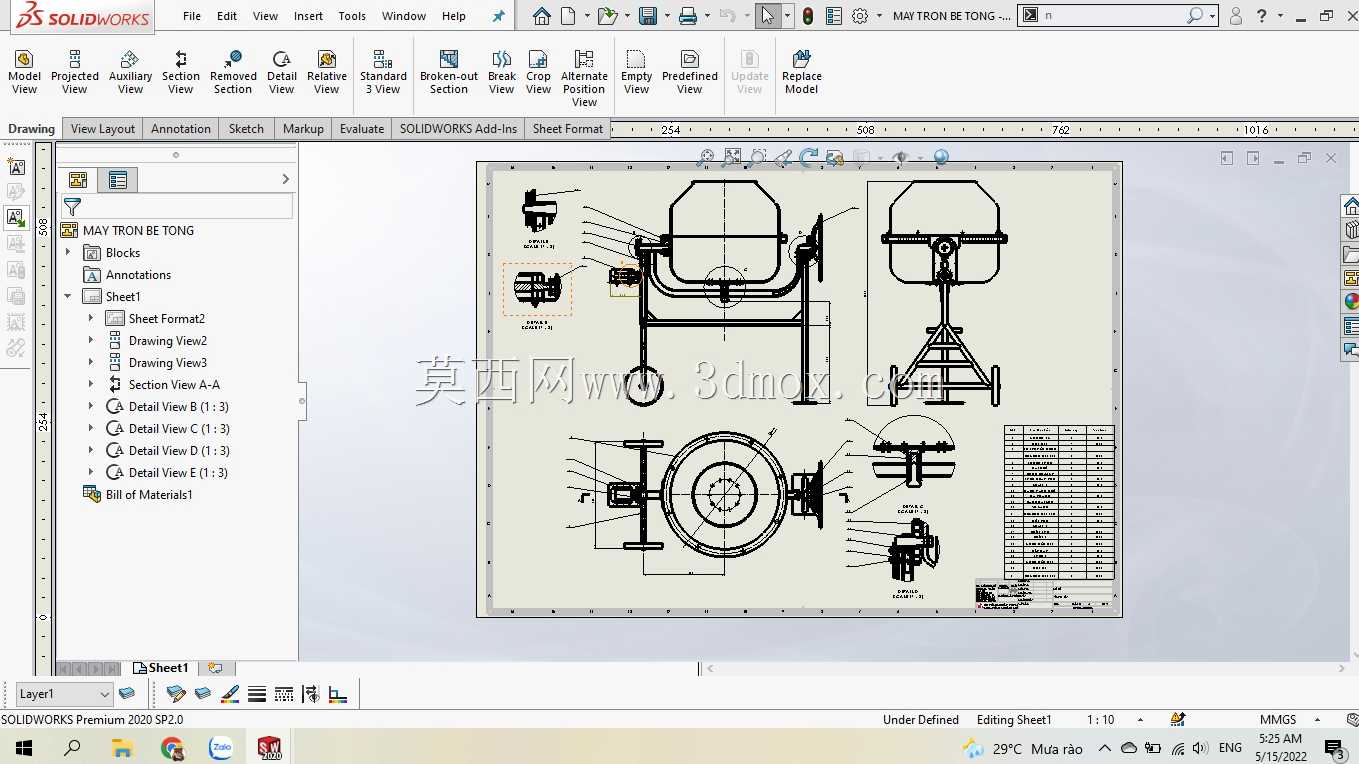This screenshot has width=1359, height=764.
Task: Click the 1 : 10 sheet scale in the status bar
Action: click(1100, 720)
